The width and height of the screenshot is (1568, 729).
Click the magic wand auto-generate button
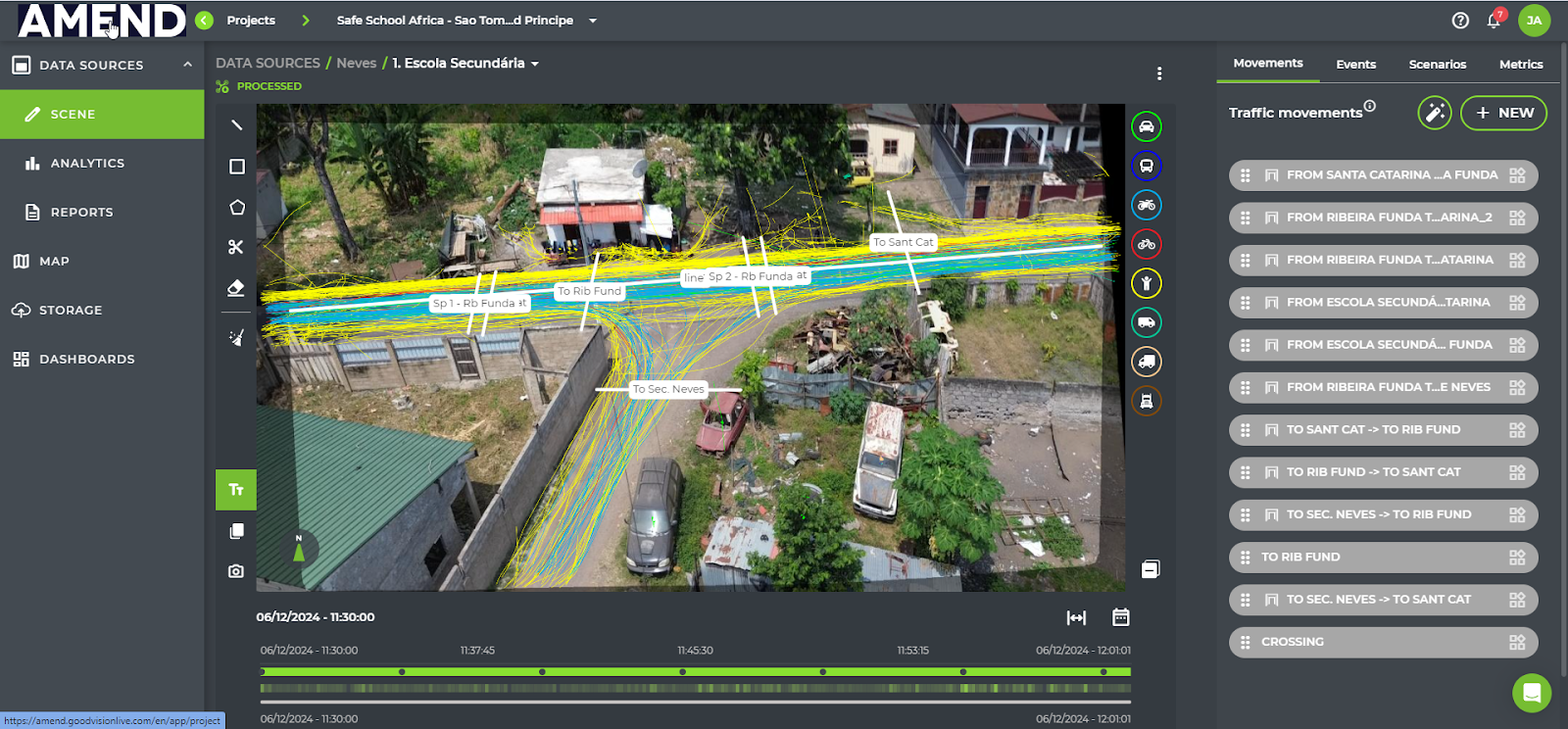coord(1435,113)
